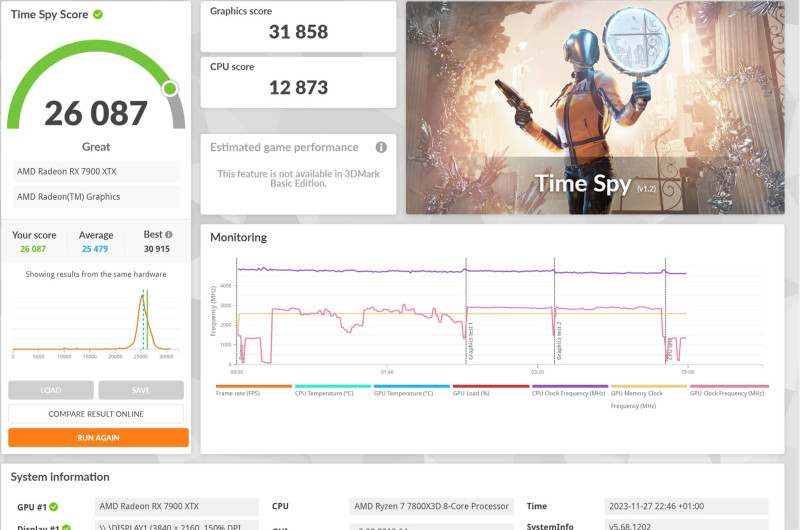
Task: Select the CPU score value 12 873
Action: pos(298,87)
